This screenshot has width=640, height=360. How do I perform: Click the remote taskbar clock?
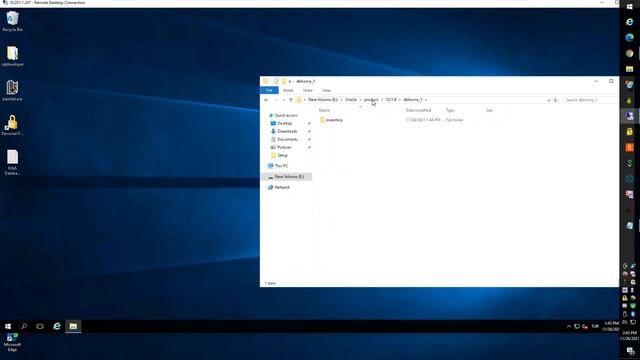[611, 326]
